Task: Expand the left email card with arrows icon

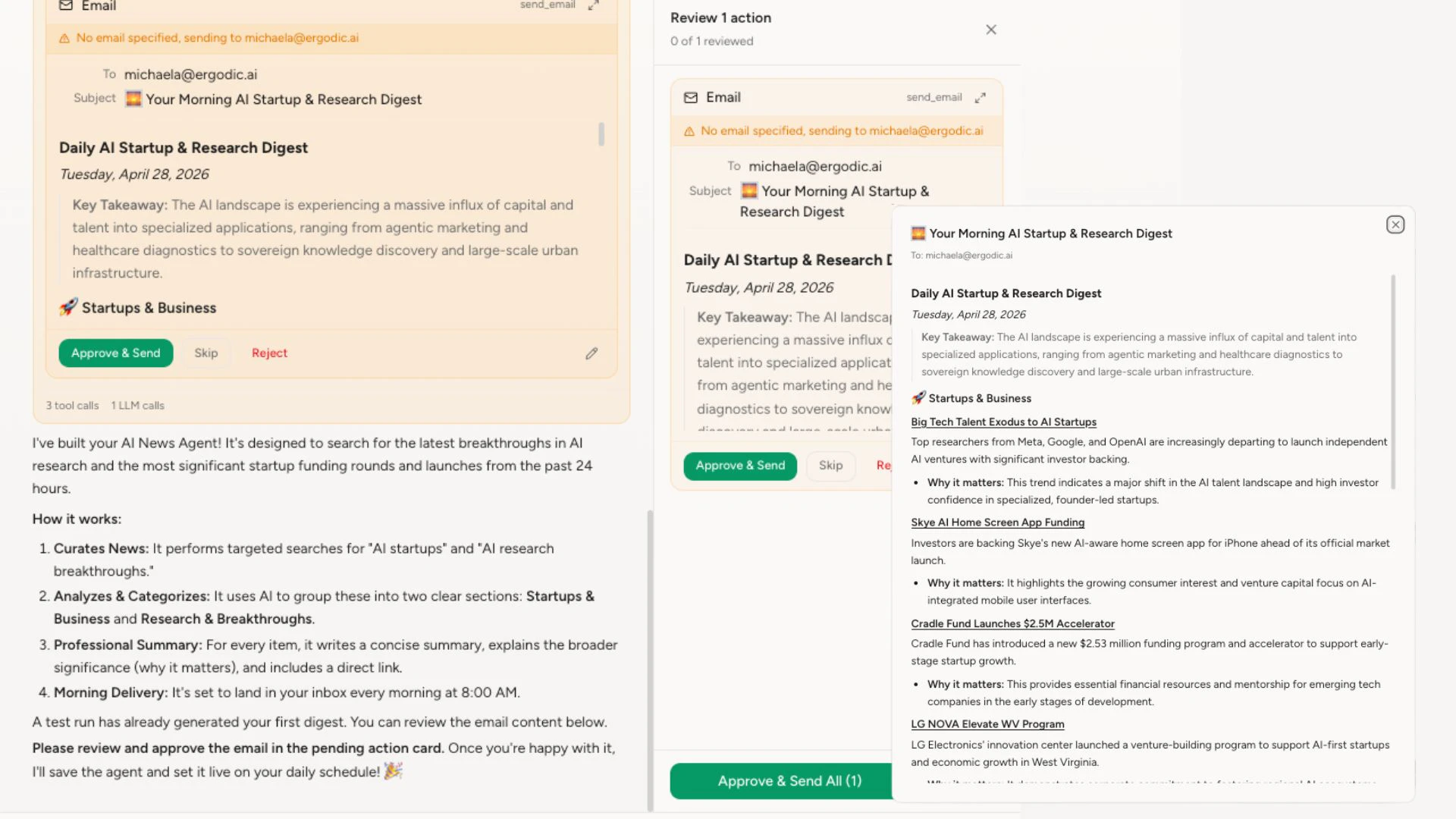Action: 594,5
